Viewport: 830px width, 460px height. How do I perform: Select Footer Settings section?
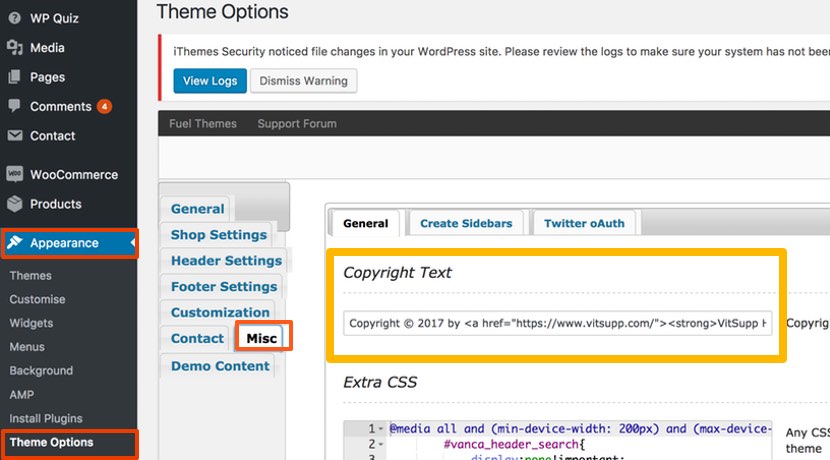[224, 286]
